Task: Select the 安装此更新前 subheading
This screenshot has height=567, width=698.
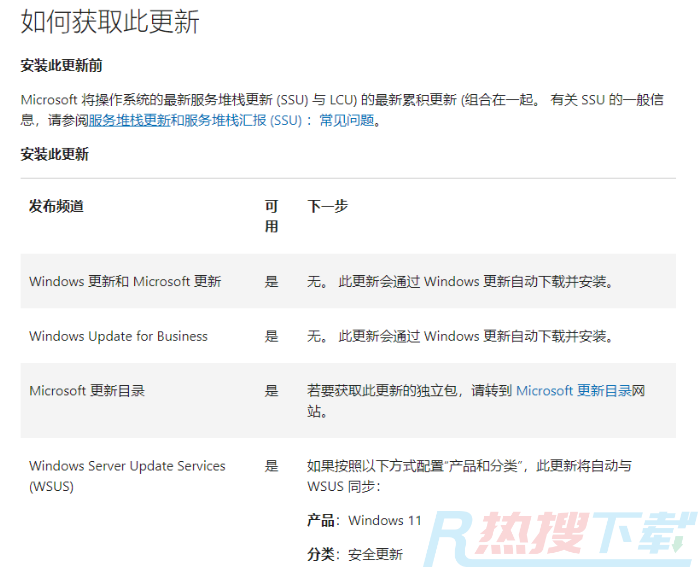Action: click(x=61, y=65)
